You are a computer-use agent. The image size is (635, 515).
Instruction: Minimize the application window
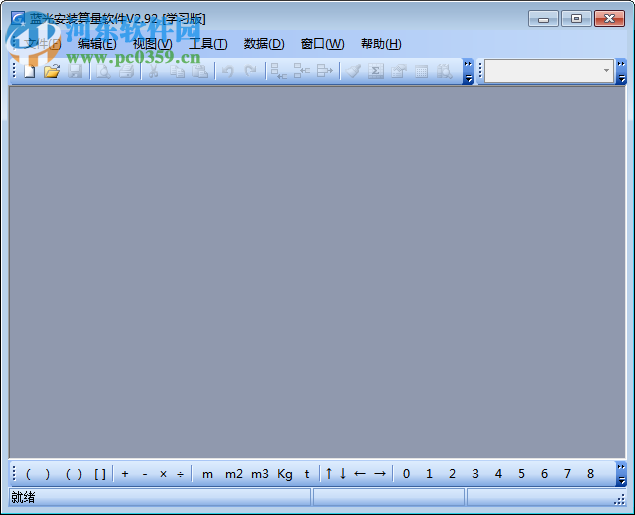point(543,19)
